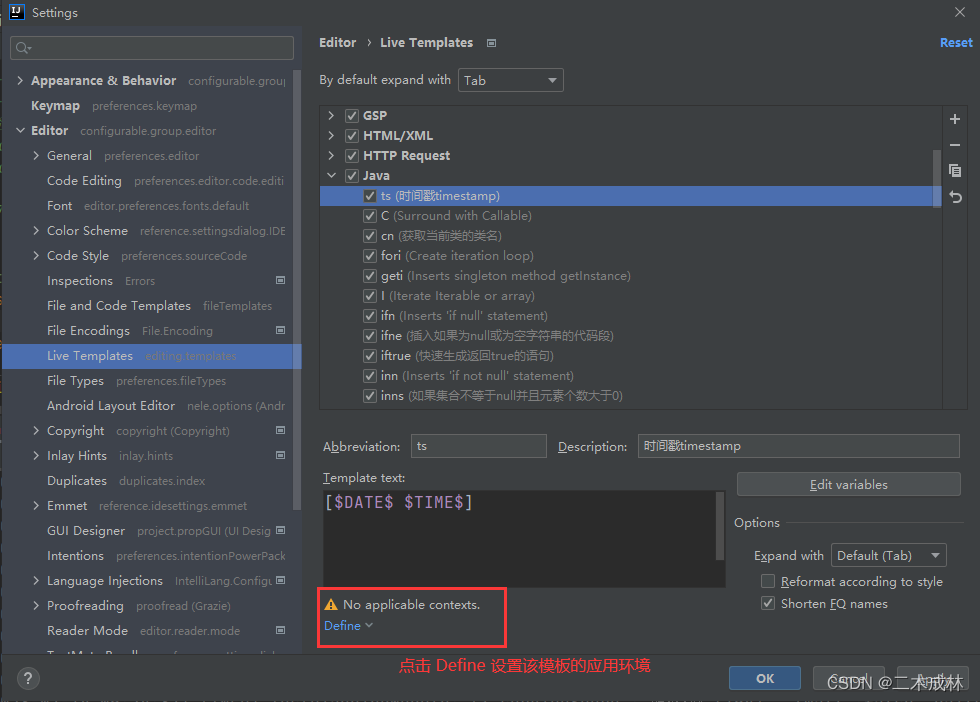Click the project-level icon beside Inspections

281,280
